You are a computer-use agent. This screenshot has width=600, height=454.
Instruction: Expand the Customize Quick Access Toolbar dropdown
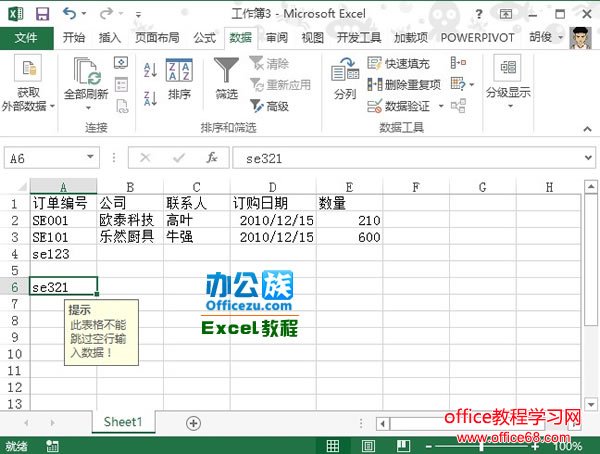click(x=138, y=15)
